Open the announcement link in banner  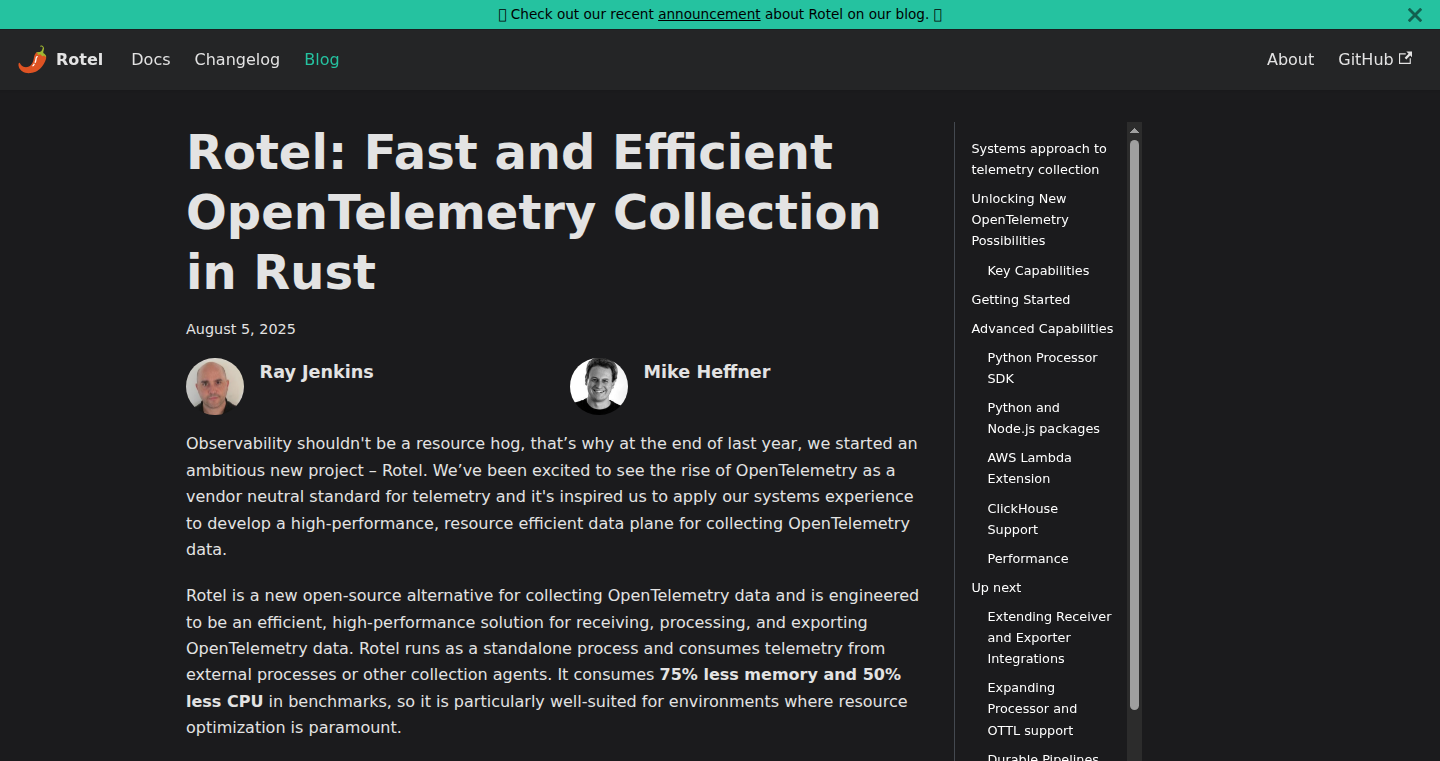pyautogui.click(x=709, y=14)
